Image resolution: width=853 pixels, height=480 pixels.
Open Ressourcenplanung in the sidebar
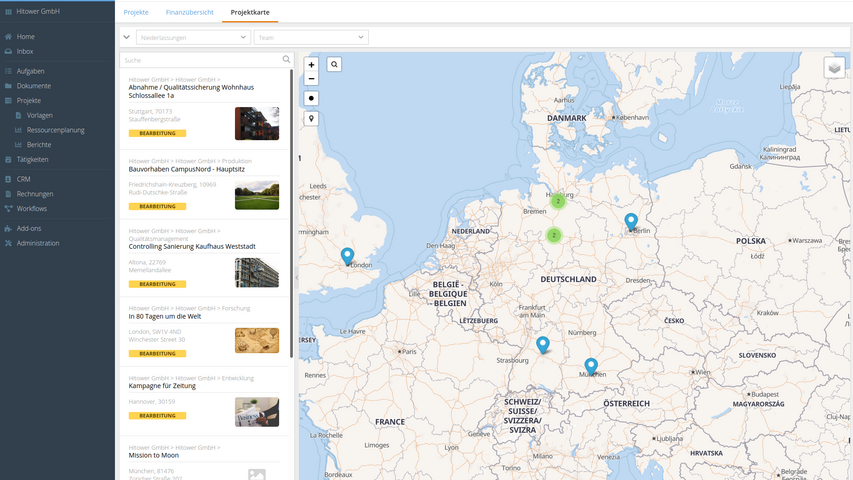click(x=55, y=130)
